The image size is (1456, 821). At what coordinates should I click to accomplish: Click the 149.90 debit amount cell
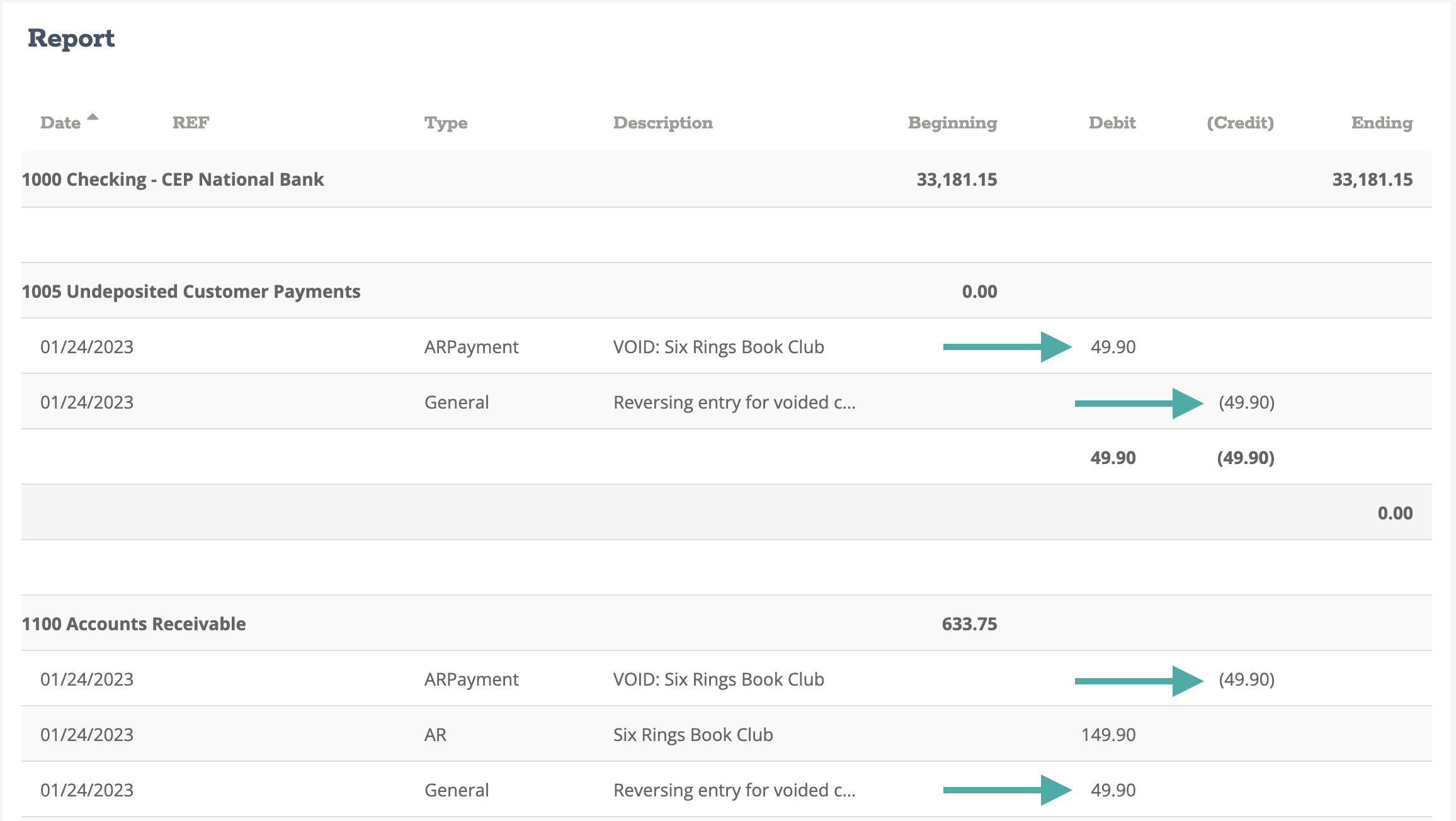1108,734
